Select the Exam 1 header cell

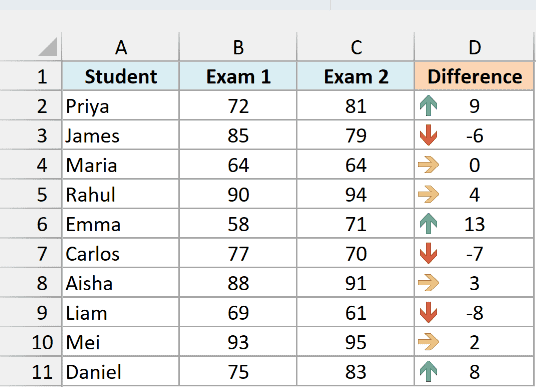coord(238,76)
